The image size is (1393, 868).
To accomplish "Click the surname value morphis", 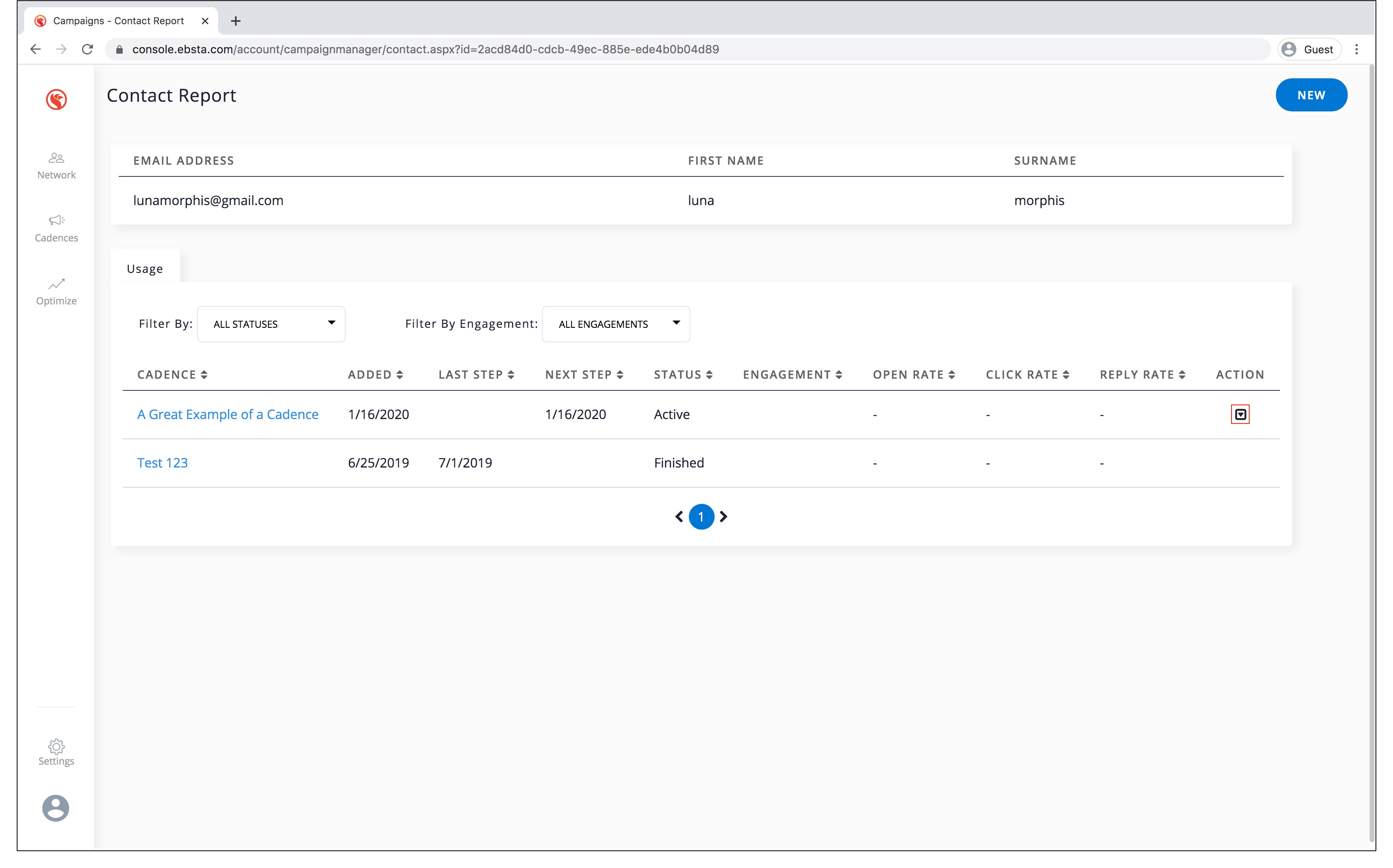I will (1039, 200).
